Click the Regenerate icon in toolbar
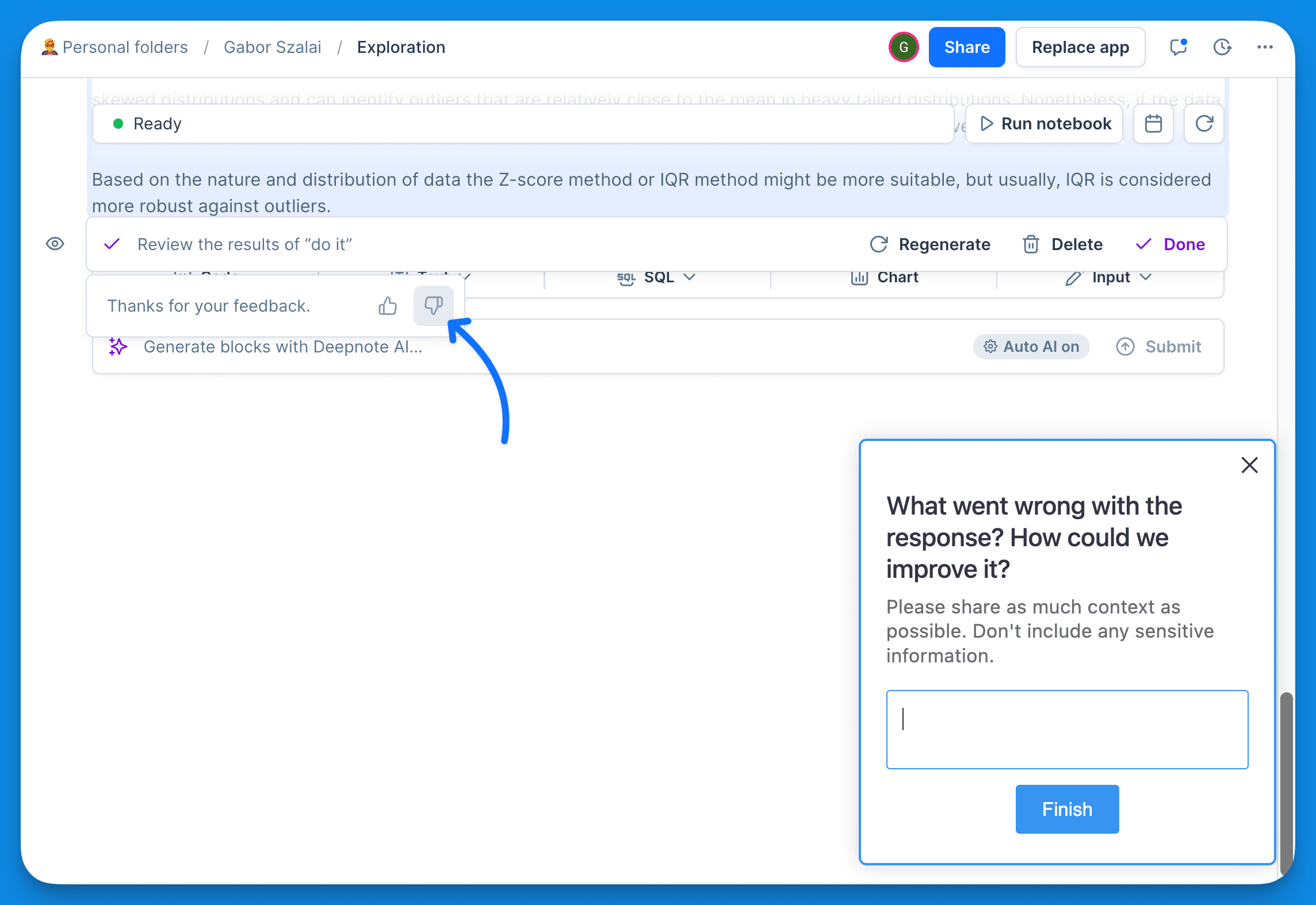1316x905 pixels. coord(879,244)
